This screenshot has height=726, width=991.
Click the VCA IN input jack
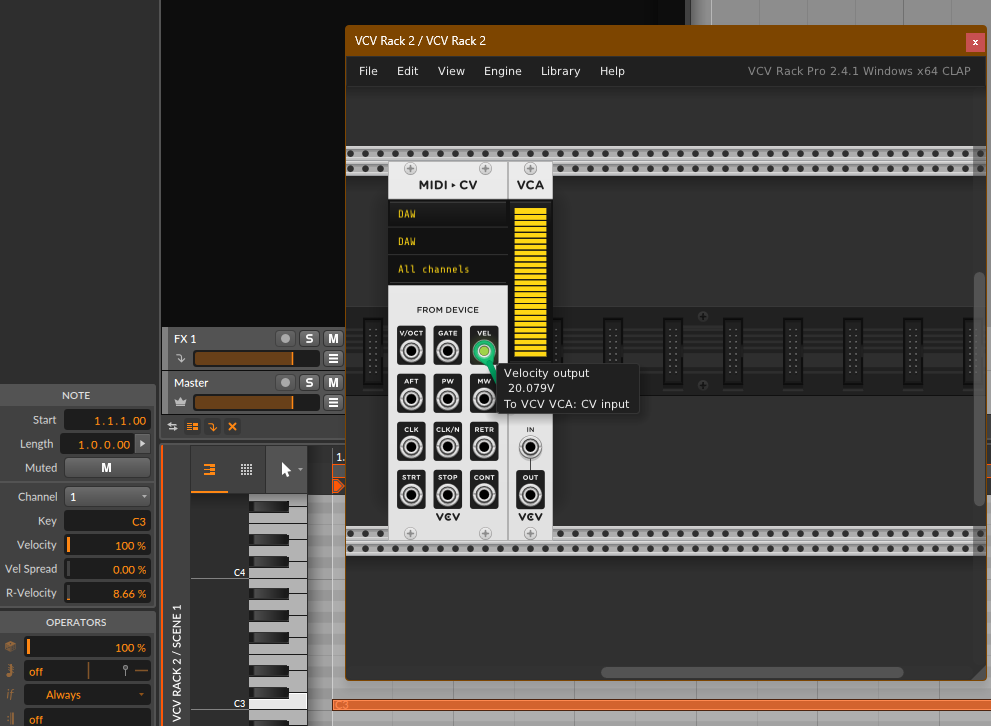pos(530,447)
